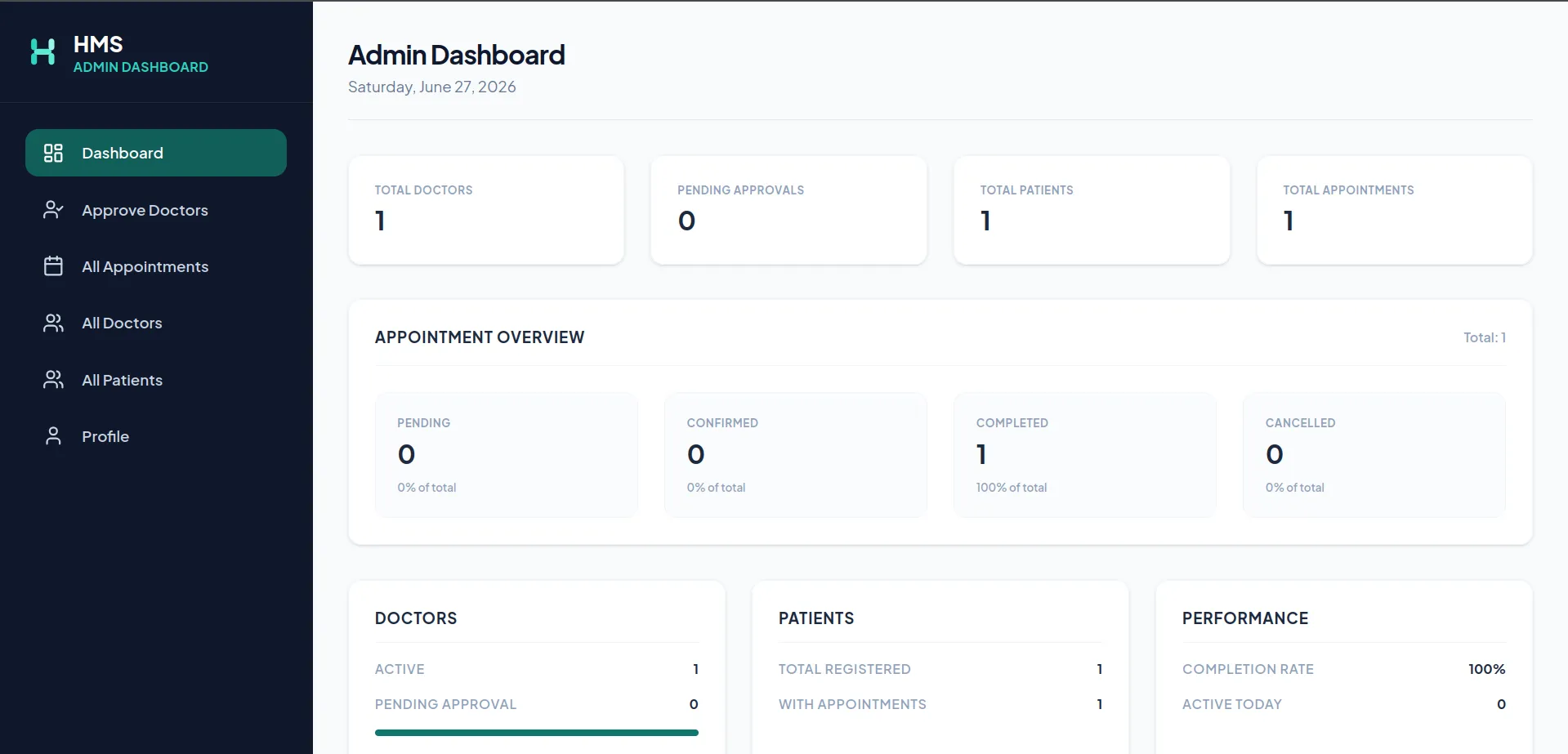Select the Total Appointments card
The width and height of the screenshot is (1568, 754).
click(x=1395, y=210)
